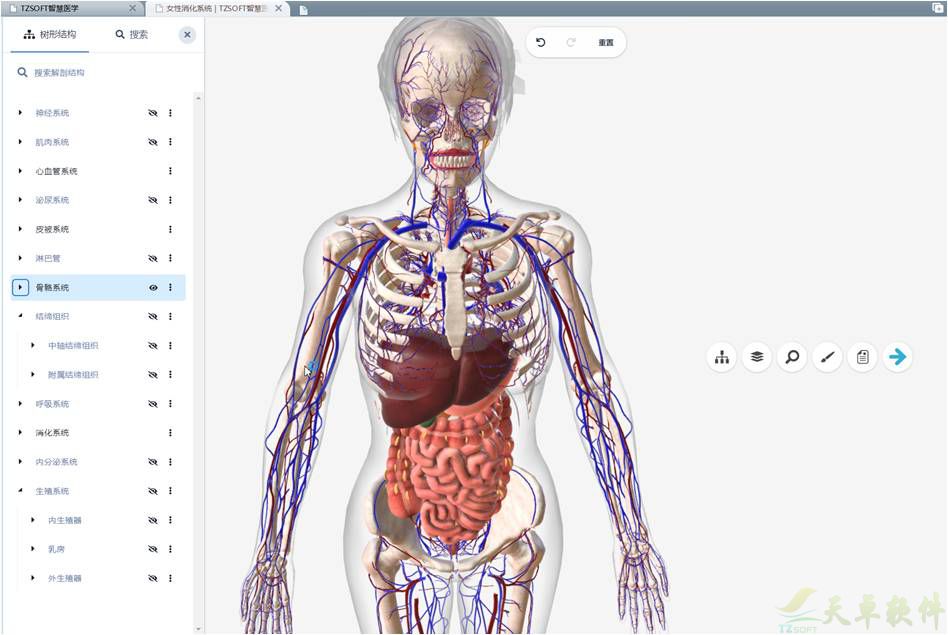This screenshot has width=948, height=635.
Task: Open the clipboard notes tool
Action: [x=862, y=357]
